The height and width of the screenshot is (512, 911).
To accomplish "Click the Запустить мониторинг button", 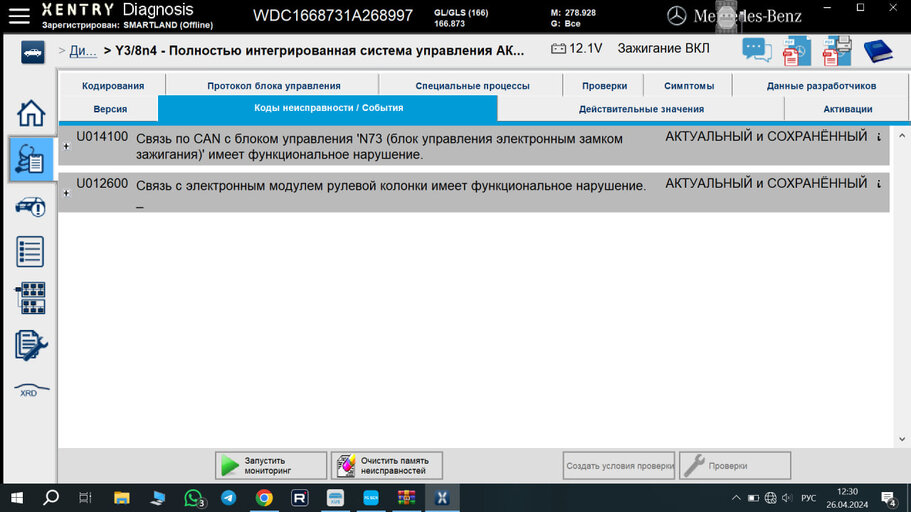I will coord(271,466).
